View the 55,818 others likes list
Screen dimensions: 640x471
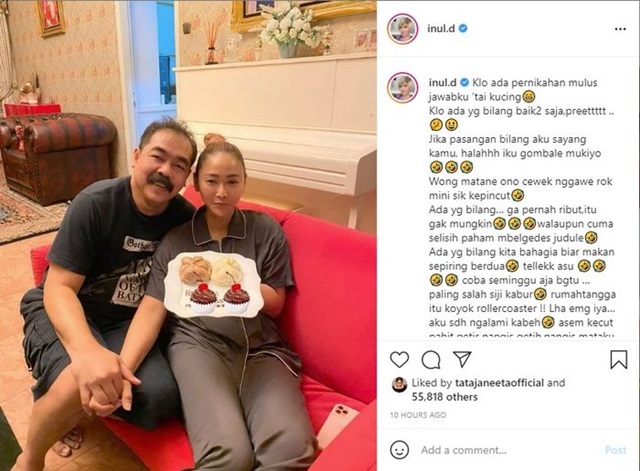point(444,397)
